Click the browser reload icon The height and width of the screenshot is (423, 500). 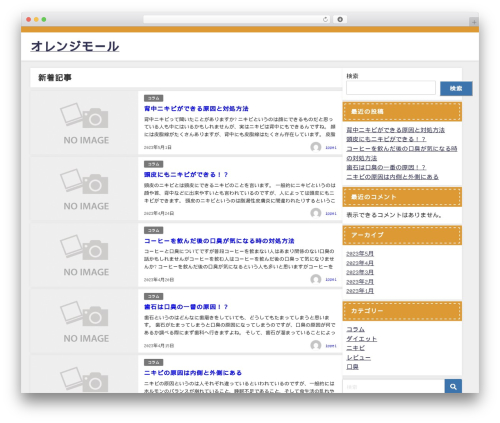tap(325, 19)
